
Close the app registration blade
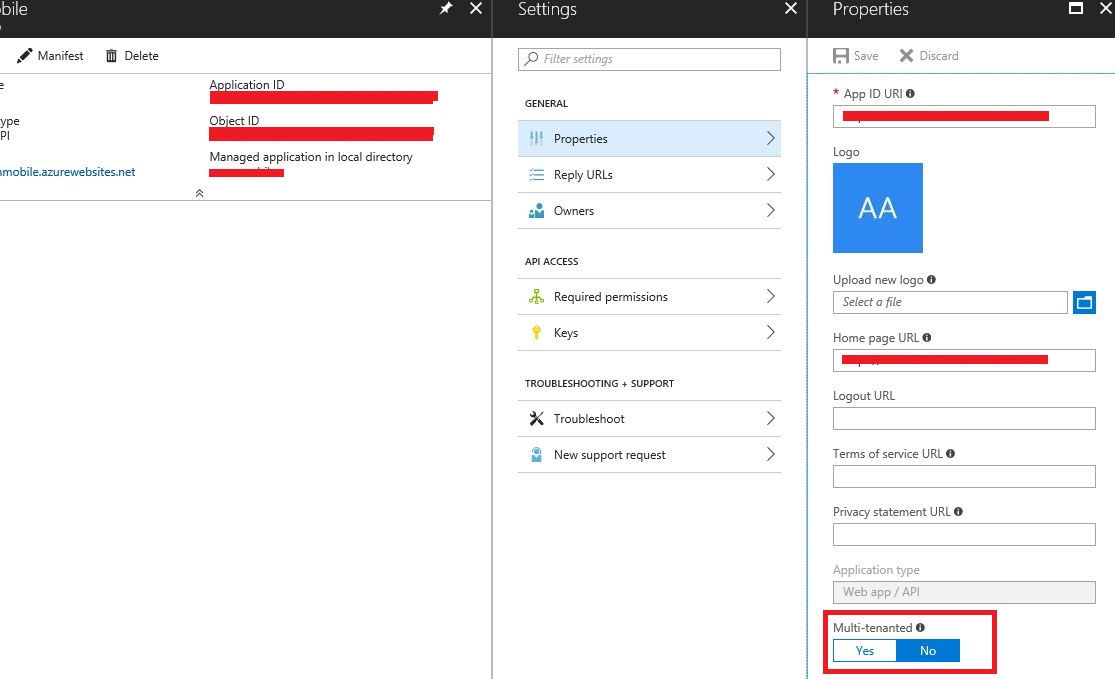coord(476,9)
